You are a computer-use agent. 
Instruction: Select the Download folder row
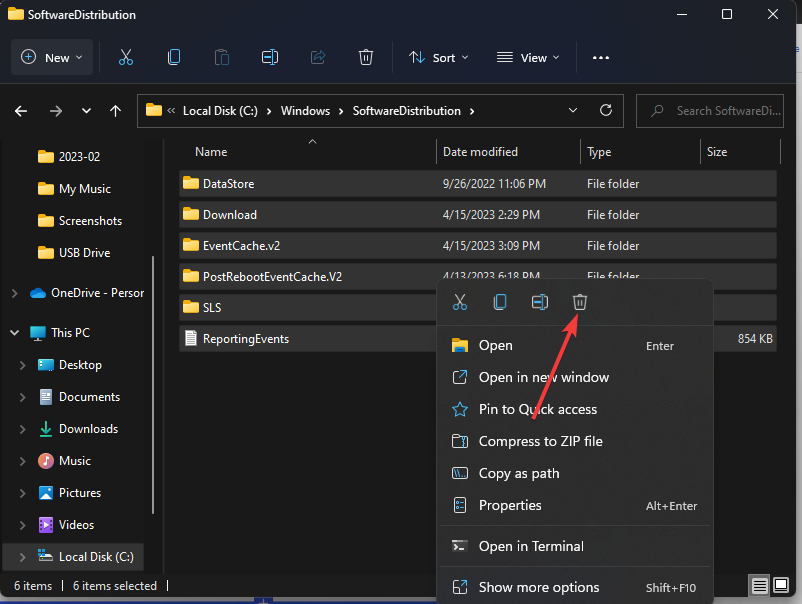478,215
